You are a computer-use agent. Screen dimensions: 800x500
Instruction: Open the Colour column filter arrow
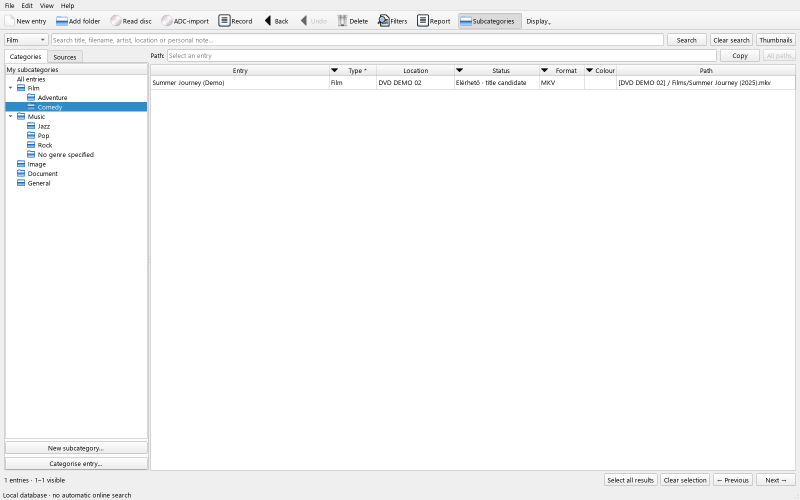(x=589, y=70)
